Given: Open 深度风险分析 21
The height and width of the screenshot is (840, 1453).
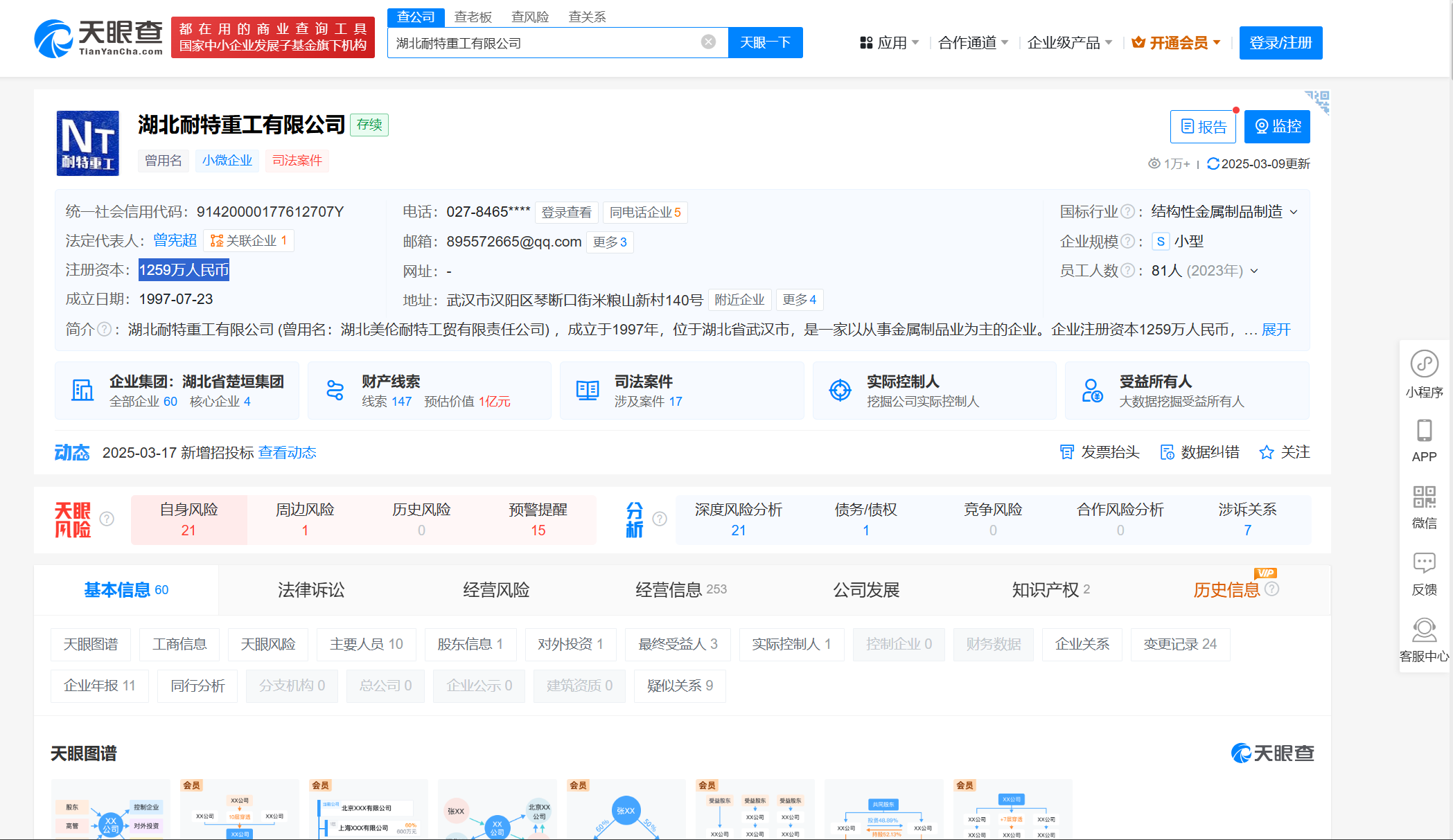Looking at the screenshot, I should point(738,519).
